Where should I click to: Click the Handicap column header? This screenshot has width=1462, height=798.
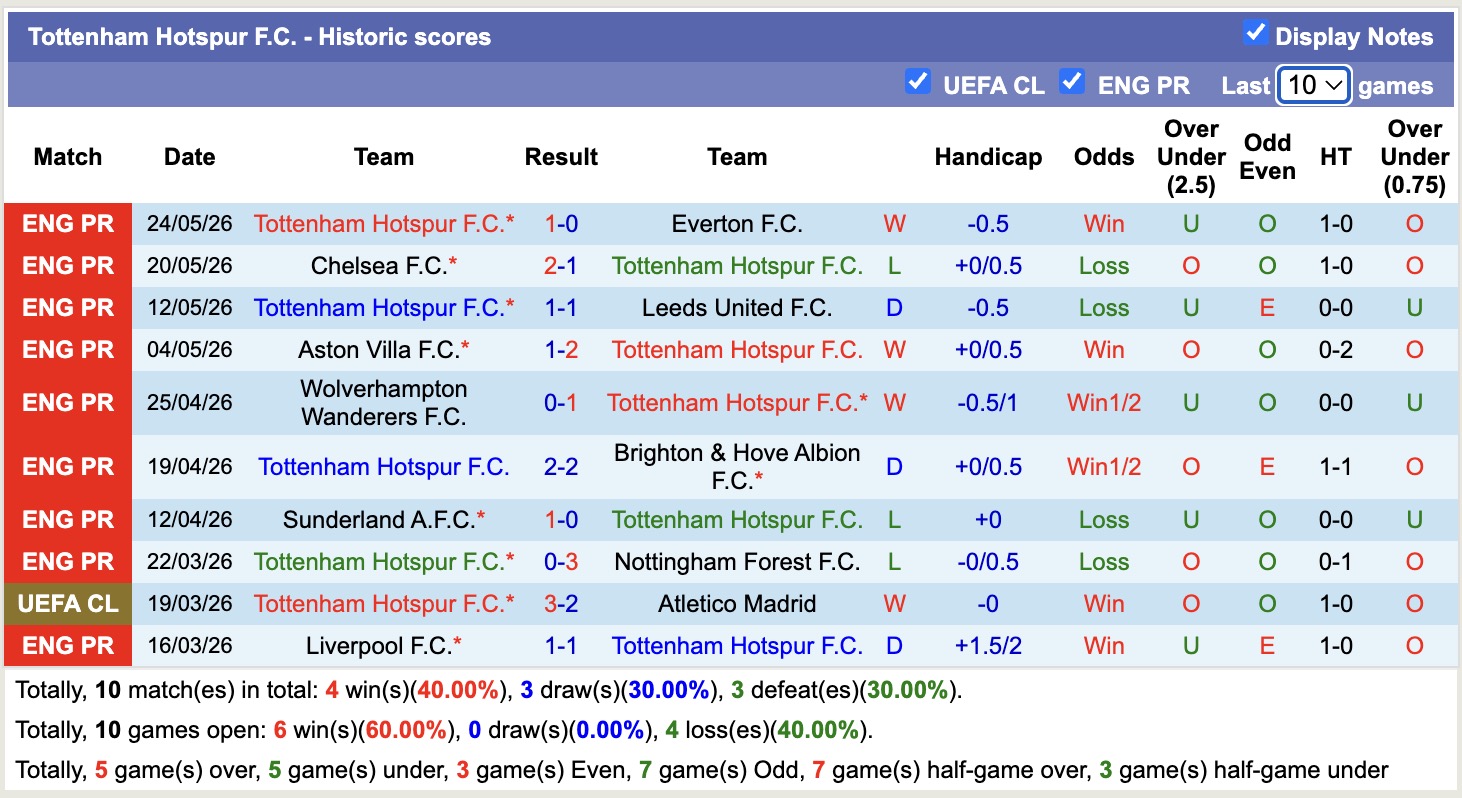(988, 157)
